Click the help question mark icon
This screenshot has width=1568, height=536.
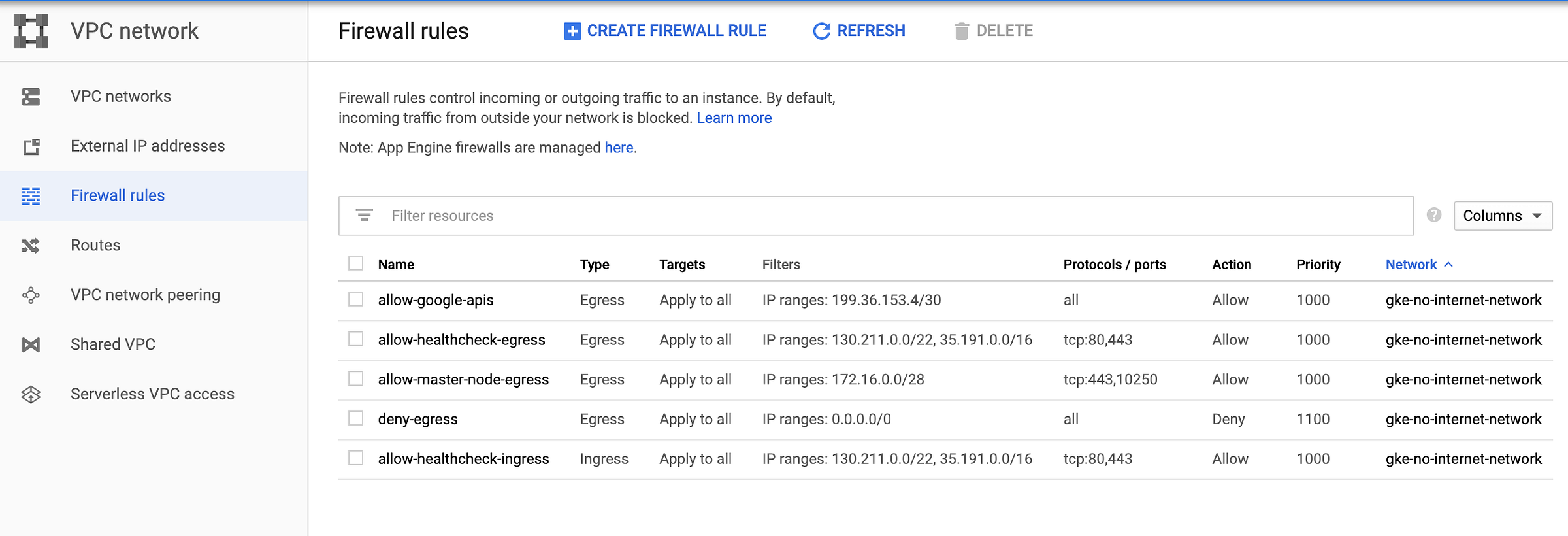click(1434, 215)
